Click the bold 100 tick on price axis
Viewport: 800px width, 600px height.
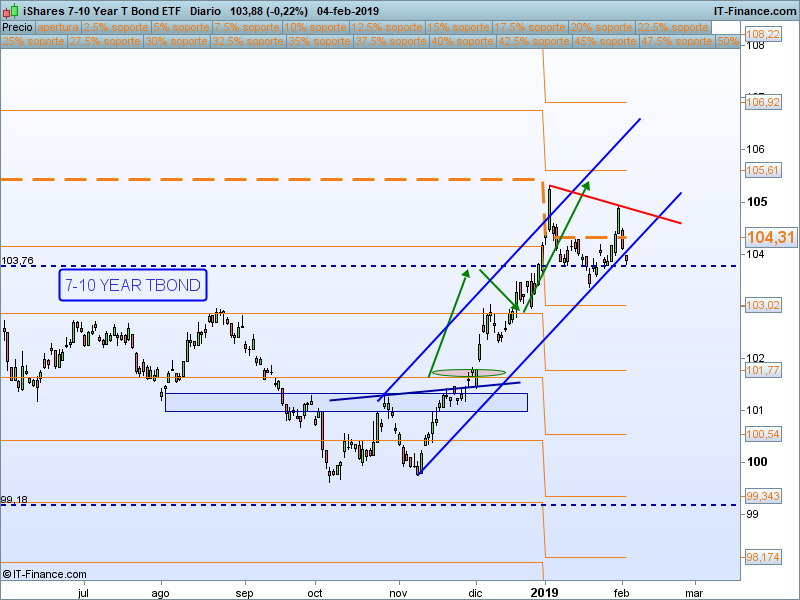[x=757, y=462]
